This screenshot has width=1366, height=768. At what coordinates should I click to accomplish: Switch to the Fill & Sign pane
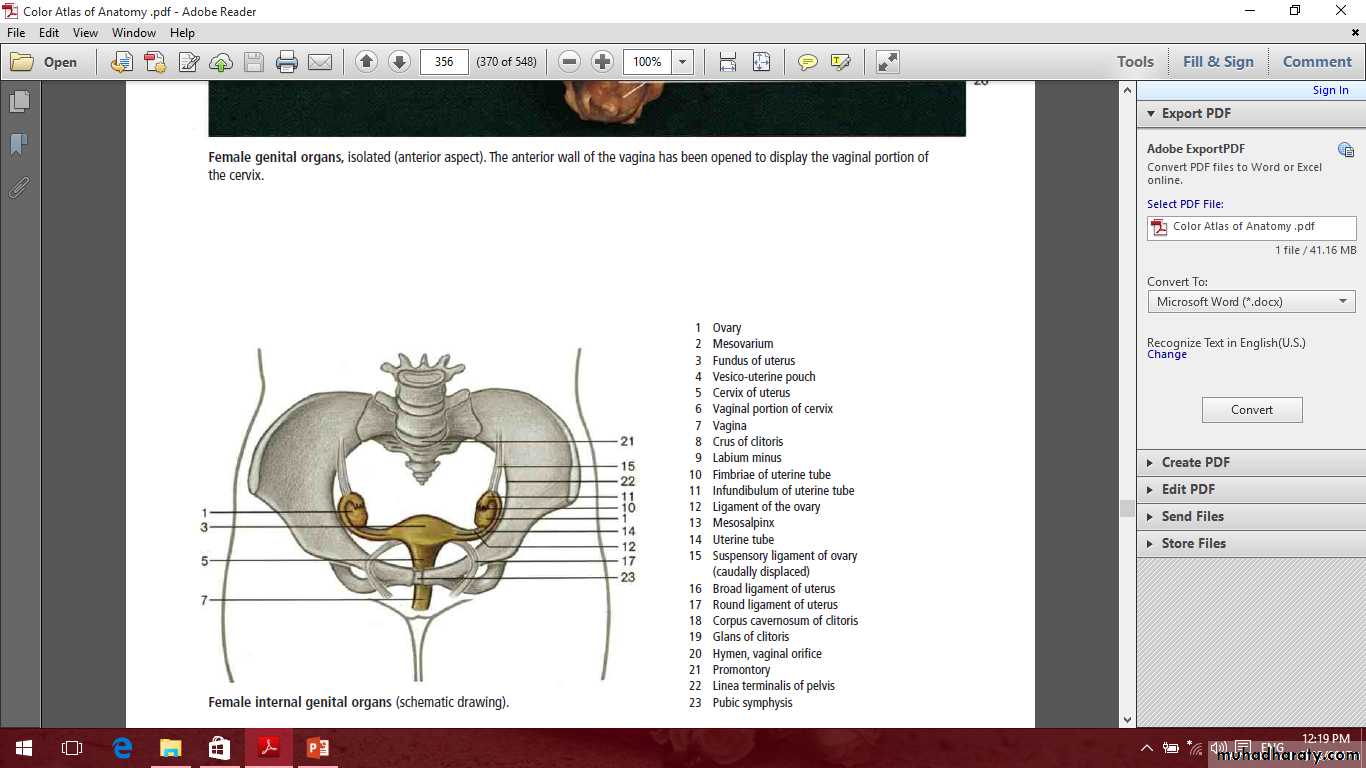point(1217,62)
